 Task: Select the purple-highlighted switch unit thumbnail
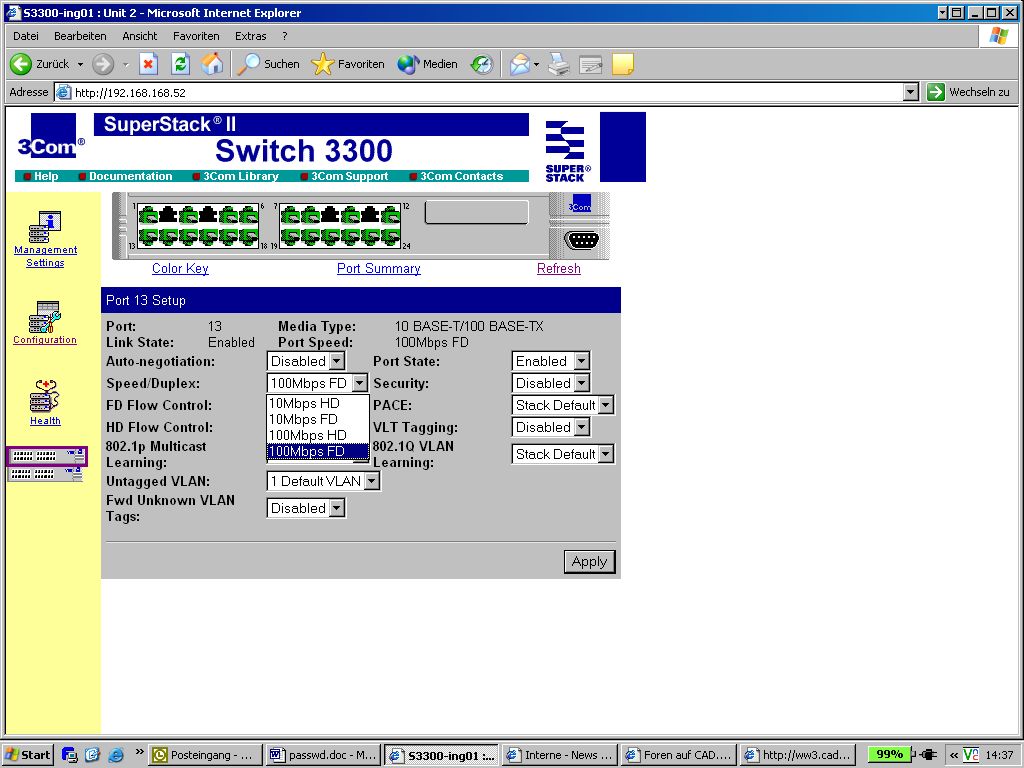pyautogui.click(x=46, y=456)
